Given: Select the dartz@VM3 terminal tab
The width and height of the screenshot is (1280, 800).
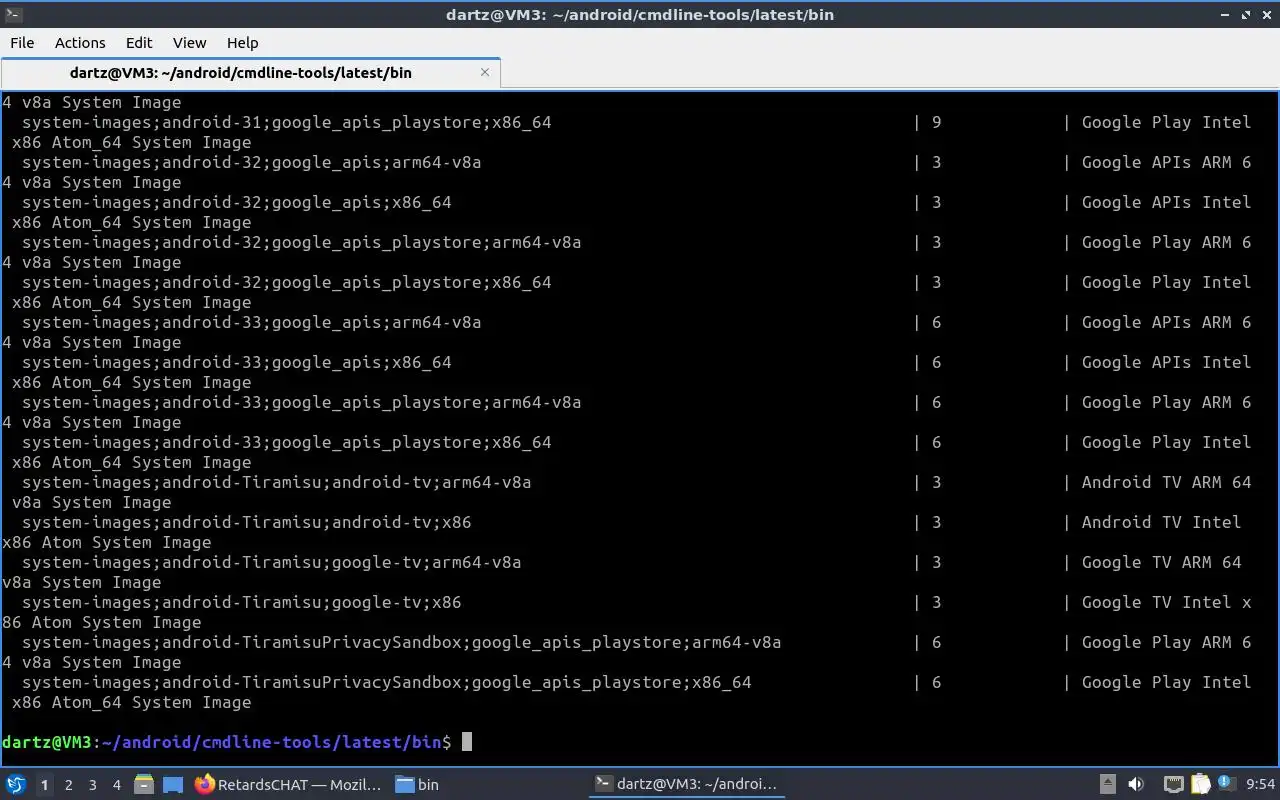Looking at the screenshot, I should coord(250,72).
